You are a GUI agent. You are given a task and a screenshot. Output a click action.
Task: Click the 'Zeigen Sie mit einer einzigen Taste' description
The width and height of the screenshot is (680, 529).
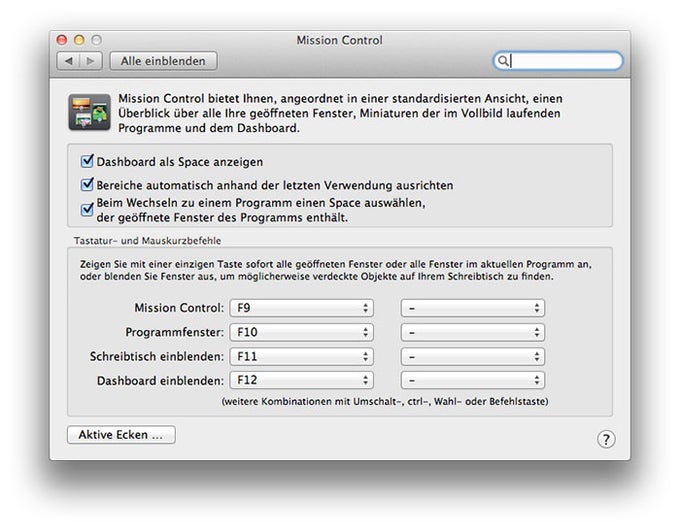[335, 270]
